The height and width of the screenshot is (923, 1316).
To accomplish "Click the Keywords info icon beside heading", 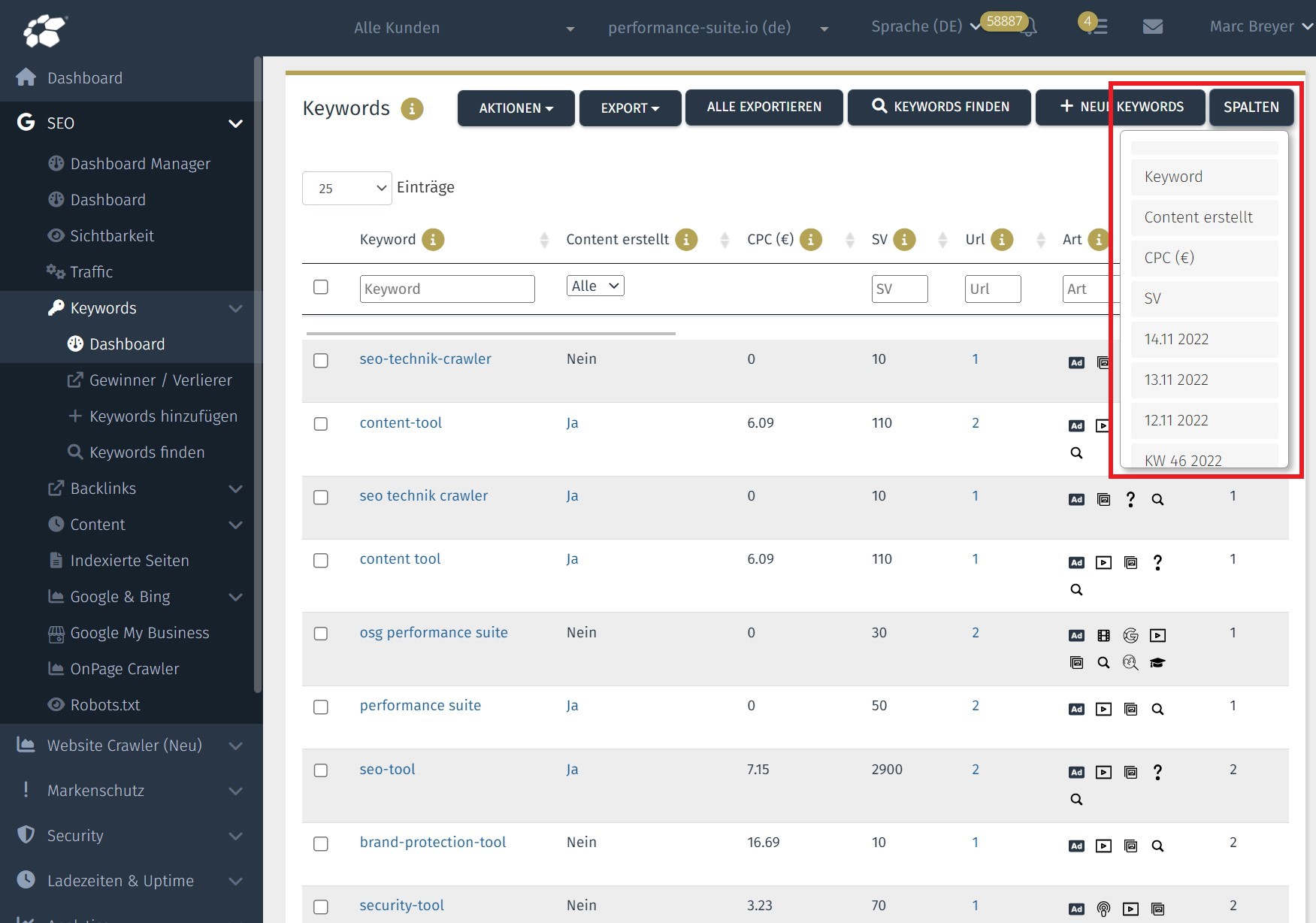I will (412, 109).
